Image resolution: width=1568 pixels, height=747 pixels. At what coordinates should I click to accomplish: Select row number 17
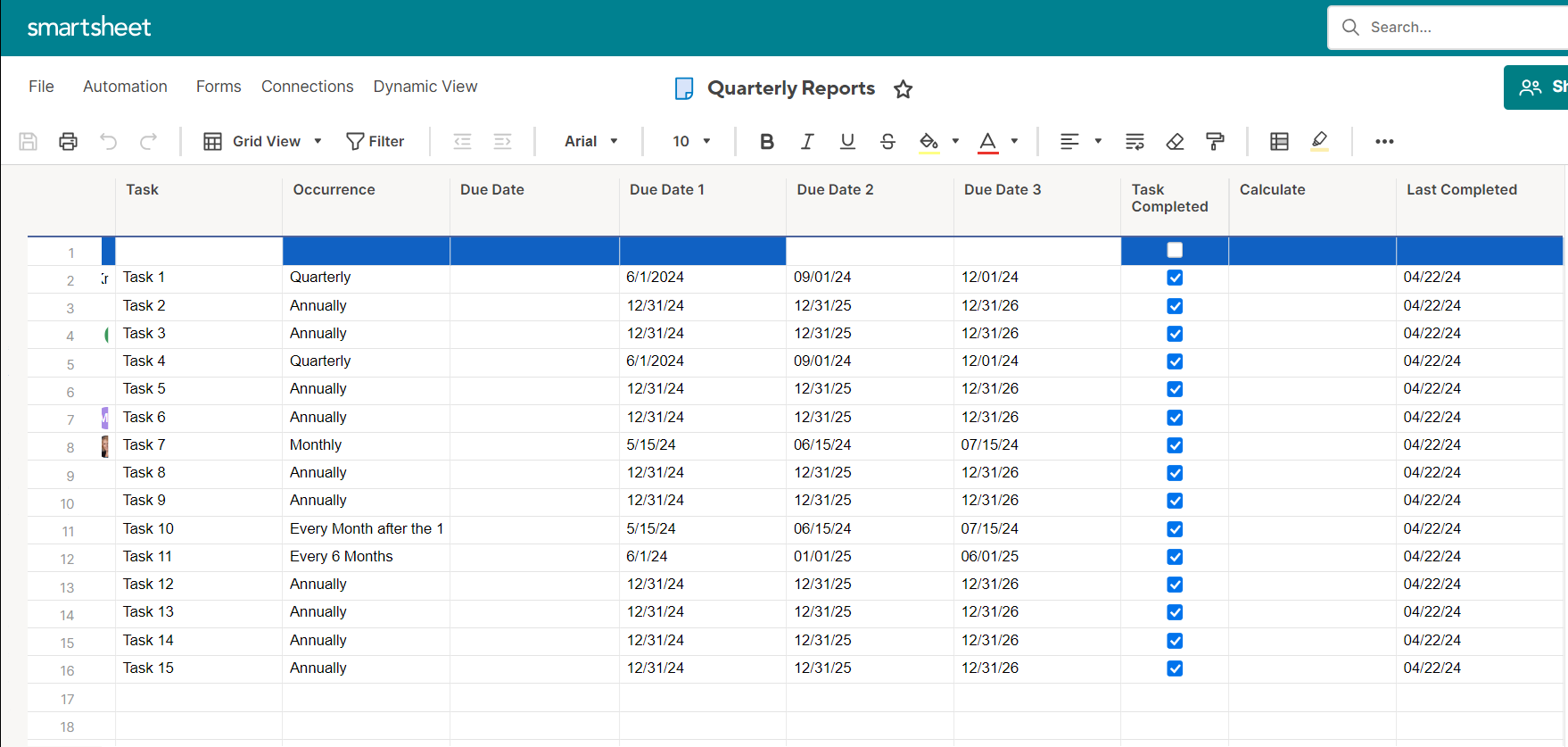[68, 699]
